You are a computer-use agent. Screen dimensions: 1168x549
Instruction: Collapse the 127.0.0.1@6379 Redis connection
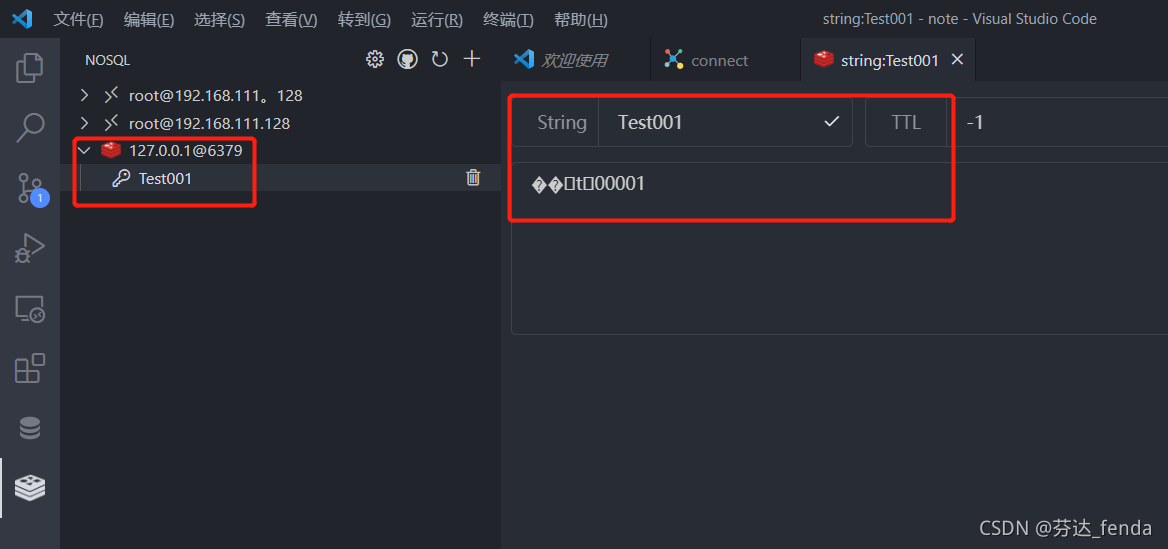[x=84, y=150]
